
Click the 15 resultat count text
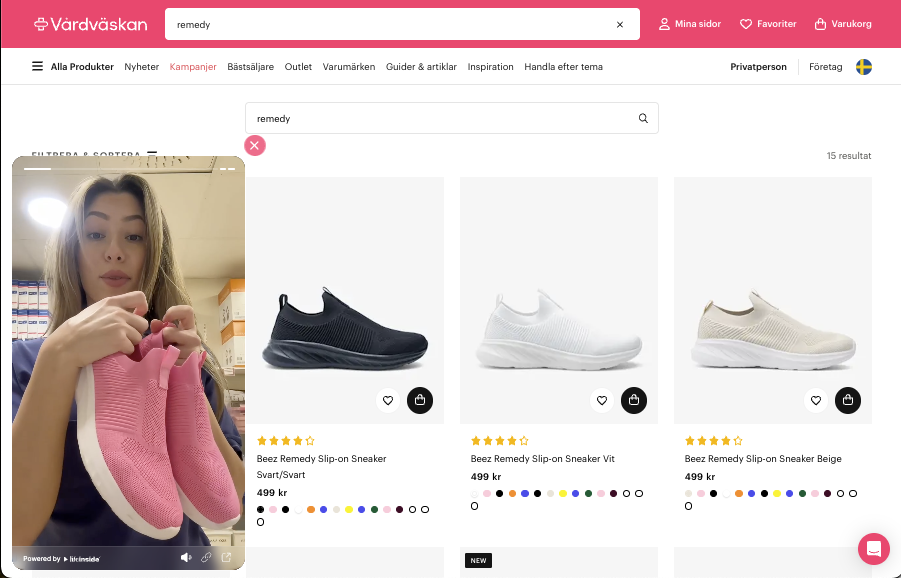849,156
